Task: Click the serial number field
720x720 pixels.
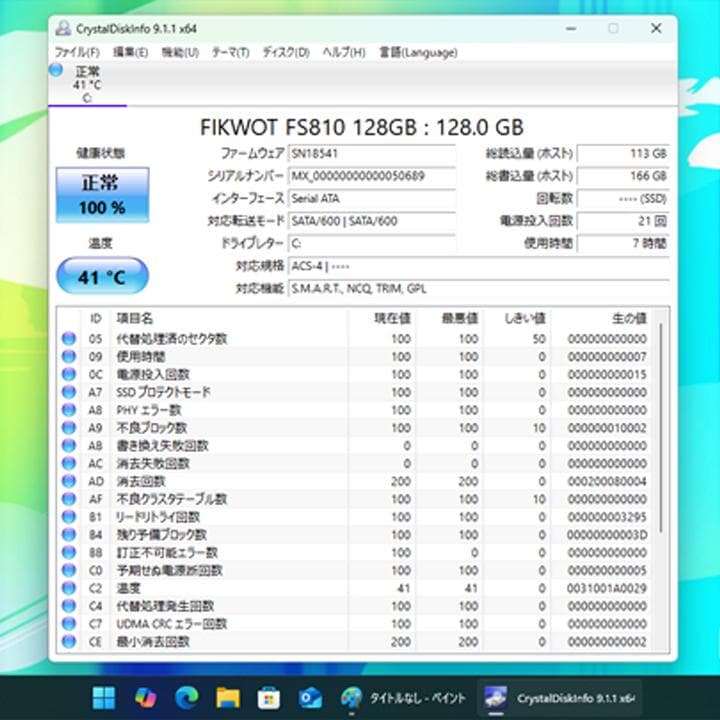Action: pyautogui.click(x=372, y=176)
